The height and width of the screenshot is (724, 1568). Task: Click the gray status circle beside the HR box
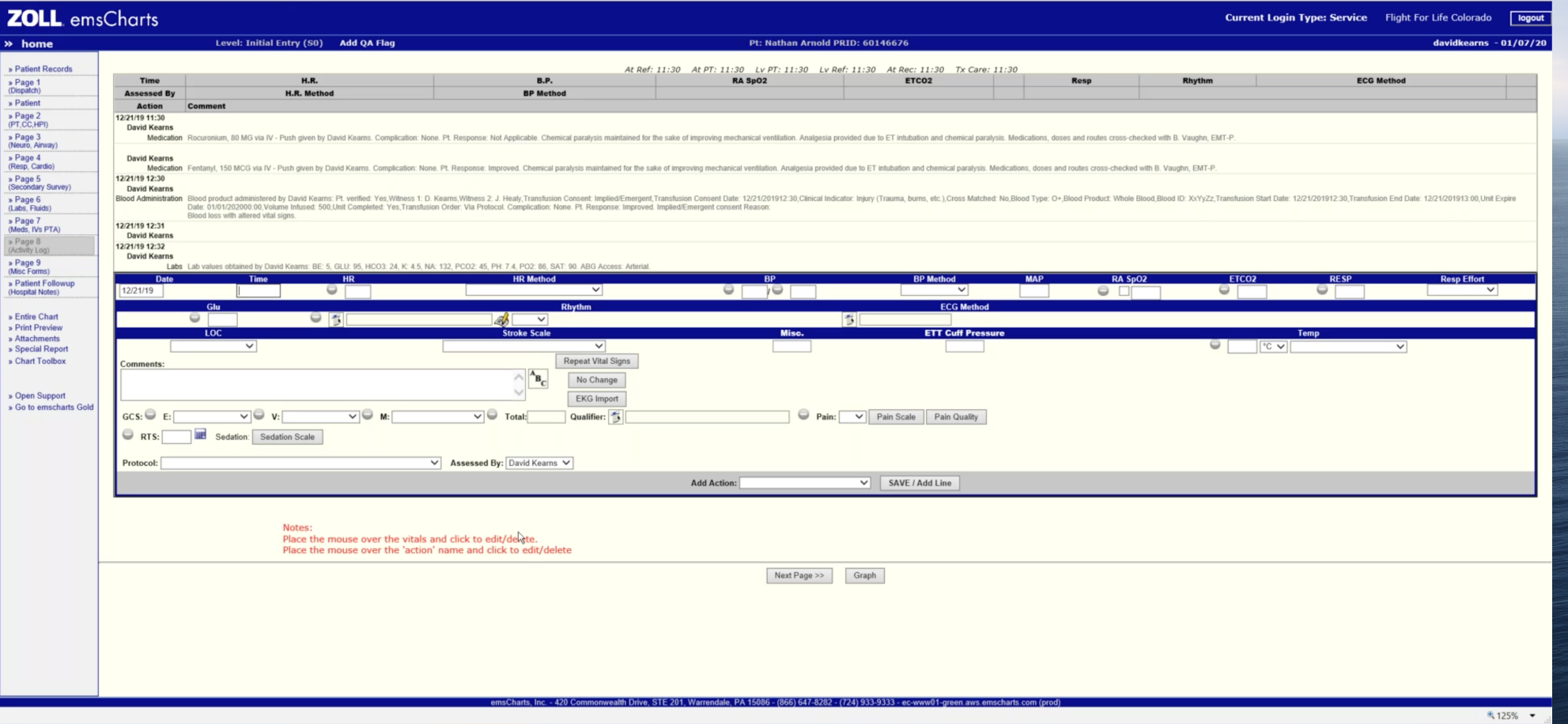tap(331, 290)
